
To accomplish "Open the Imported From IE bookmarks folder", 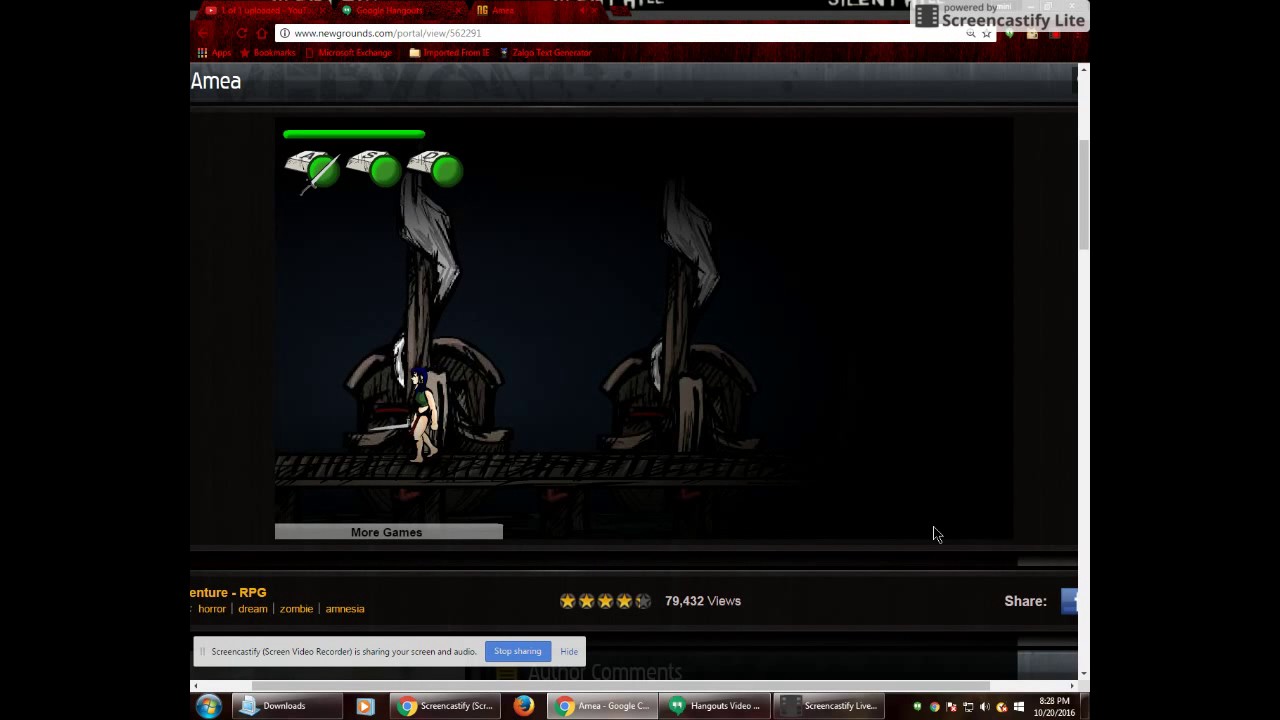I will tap(449, 53).
